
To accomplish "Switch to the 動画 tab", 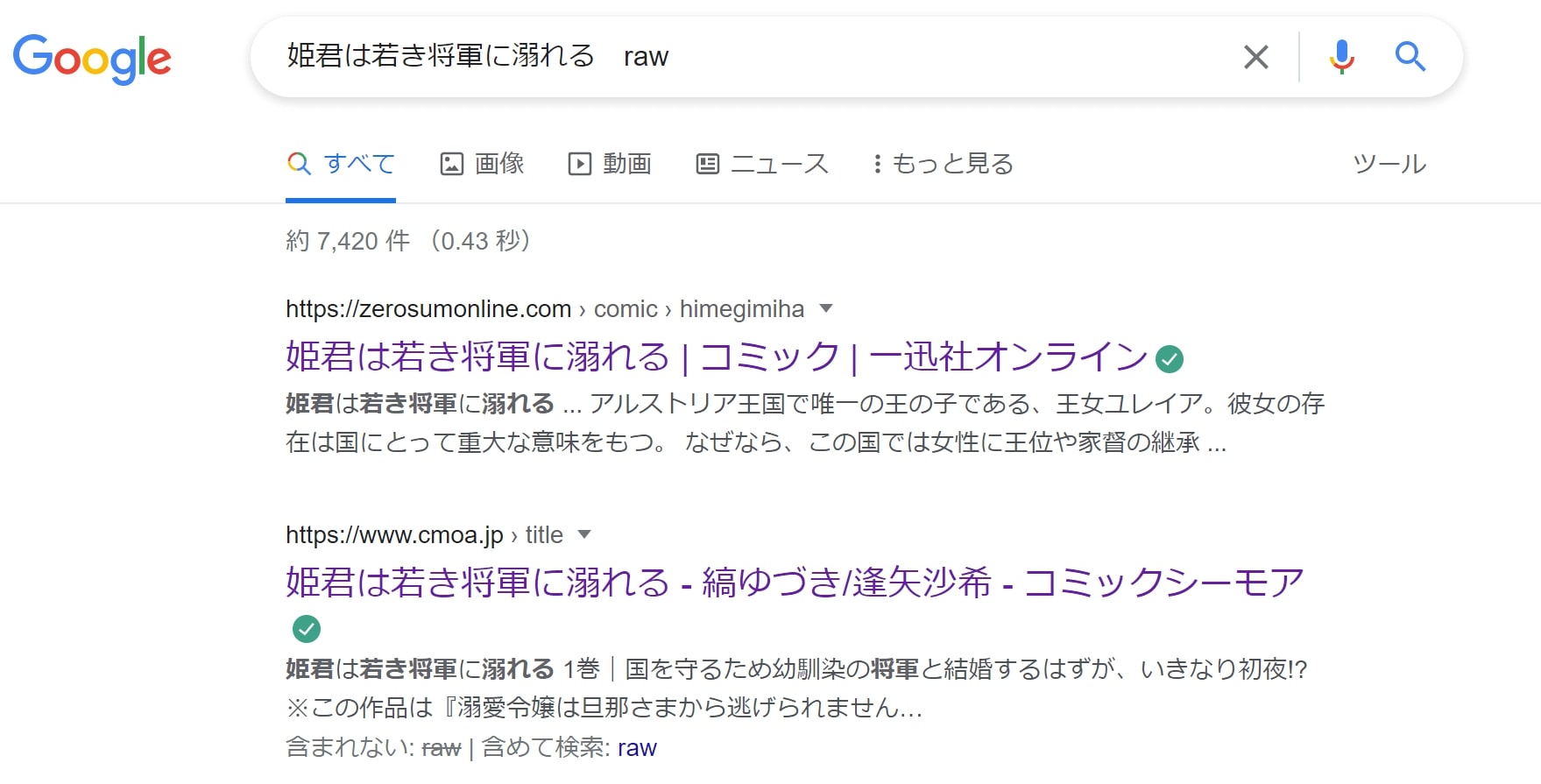I will tap(610, 164).
